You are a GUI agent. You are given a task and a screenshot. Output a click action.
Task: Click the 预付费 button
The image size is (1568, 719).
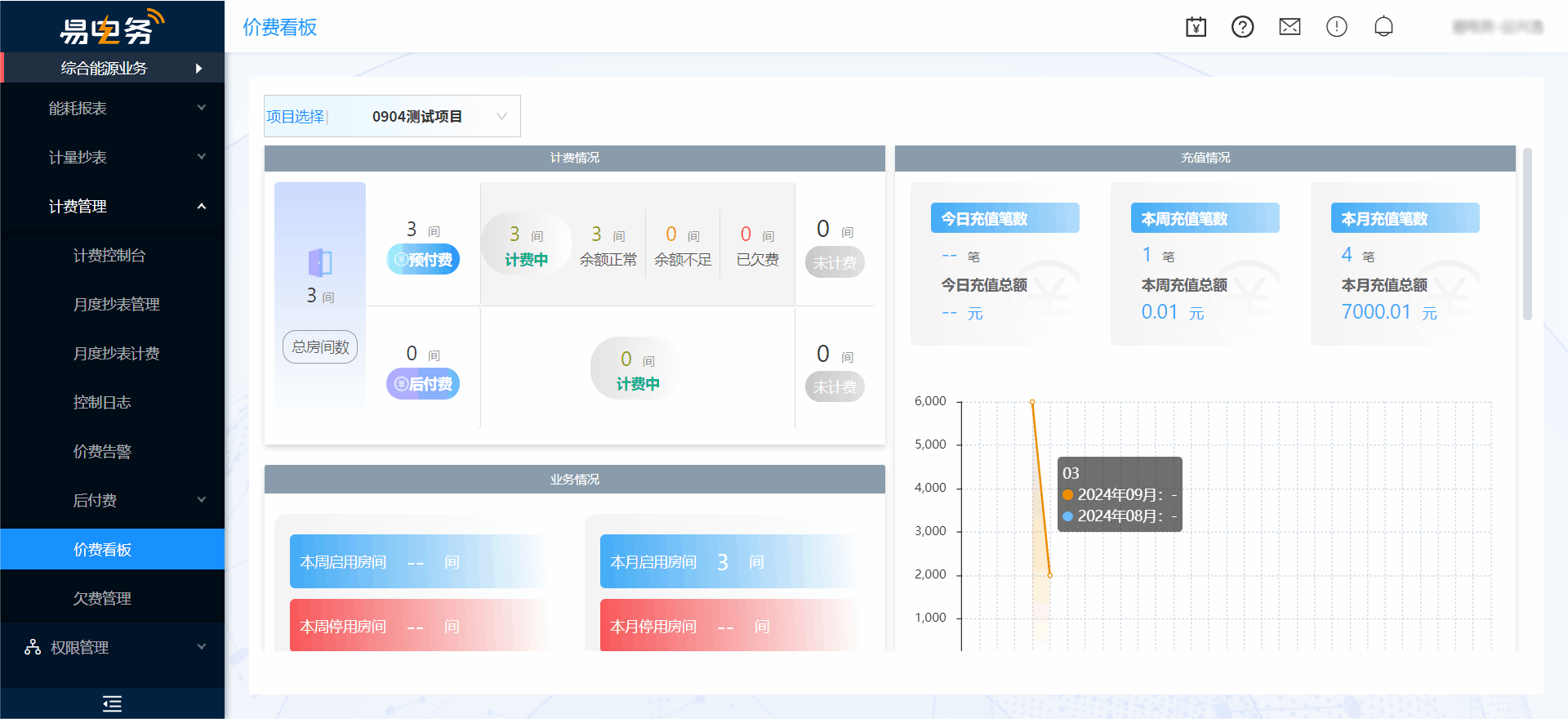point(423,260)
